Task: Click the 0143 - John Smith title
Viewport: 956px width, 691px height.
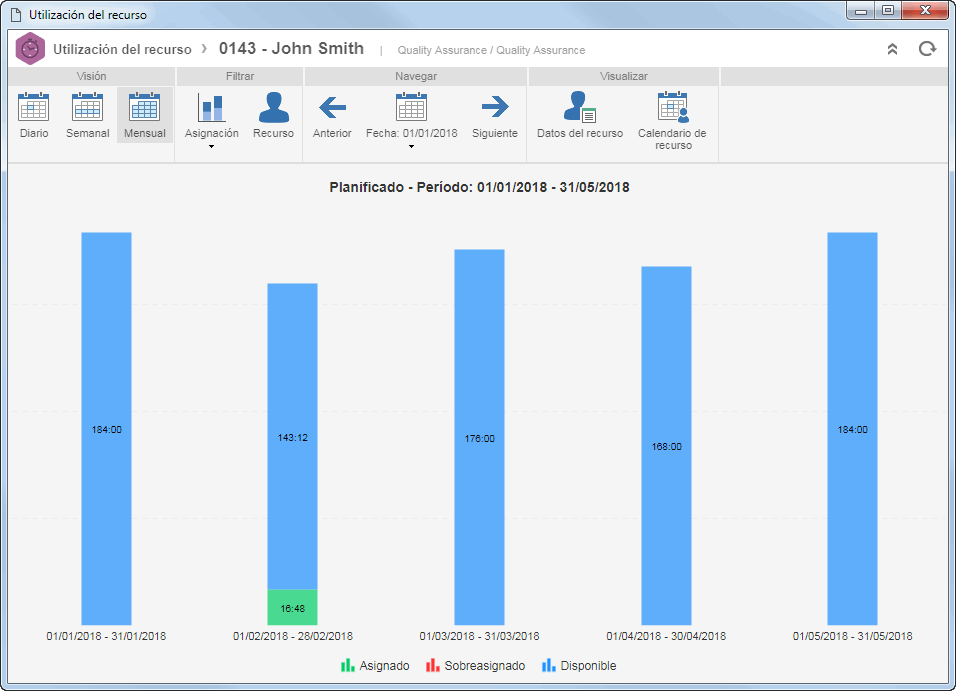Action: [291, 49]
